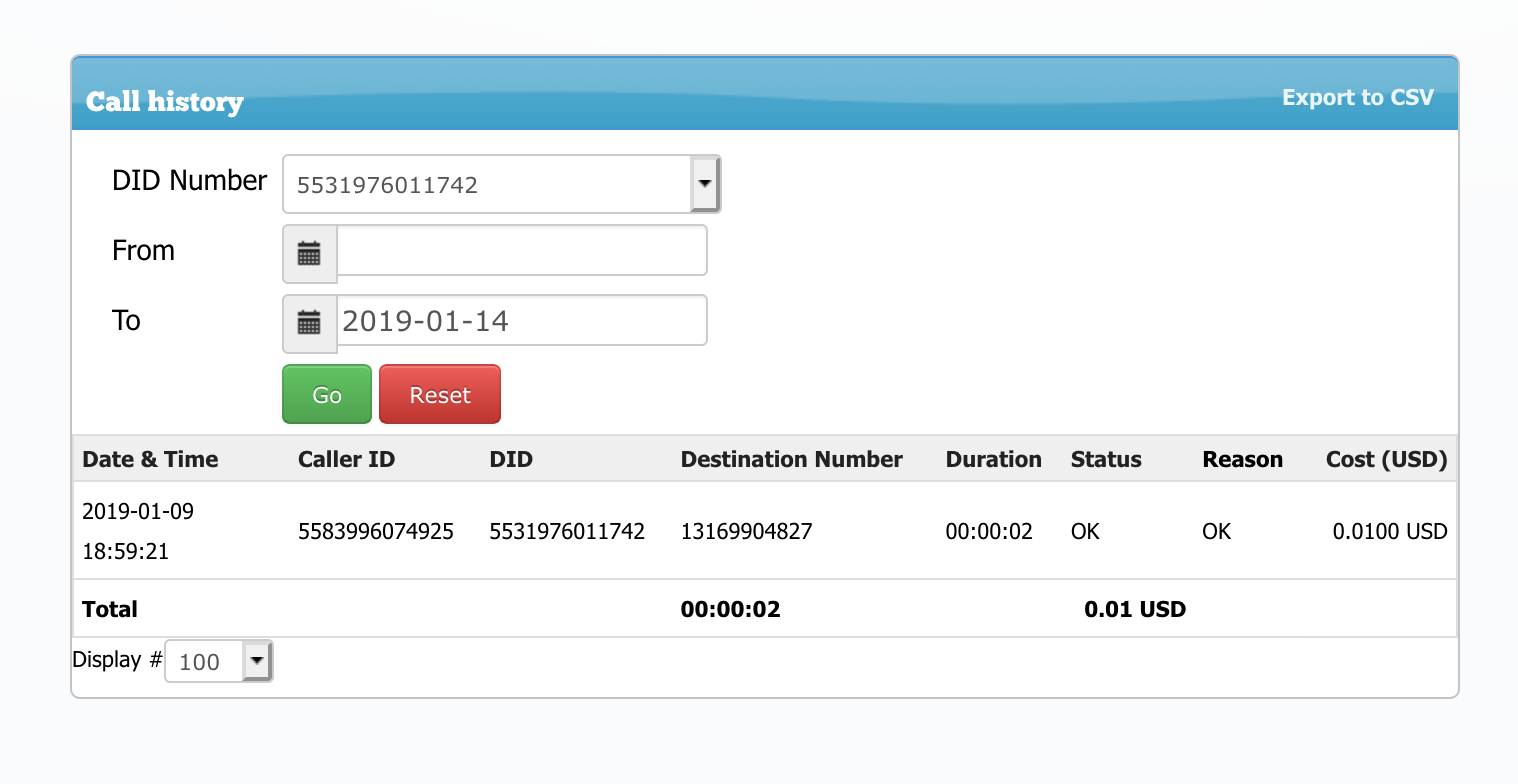Export call history to CSV

coord(1357,97)
